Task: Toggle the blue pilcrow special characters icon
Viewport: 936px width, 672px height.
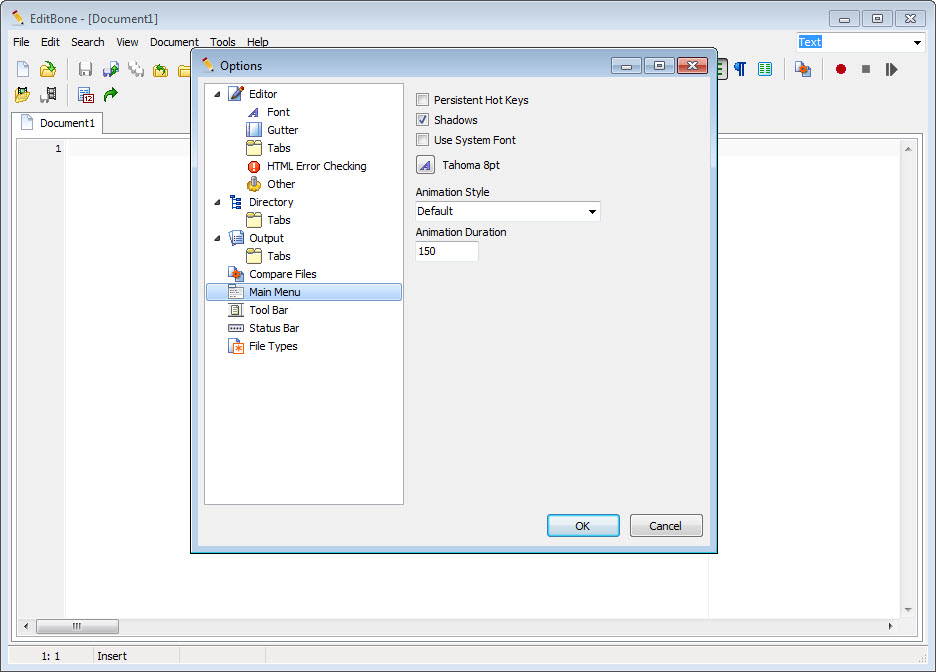Action: tap(740, 69)
